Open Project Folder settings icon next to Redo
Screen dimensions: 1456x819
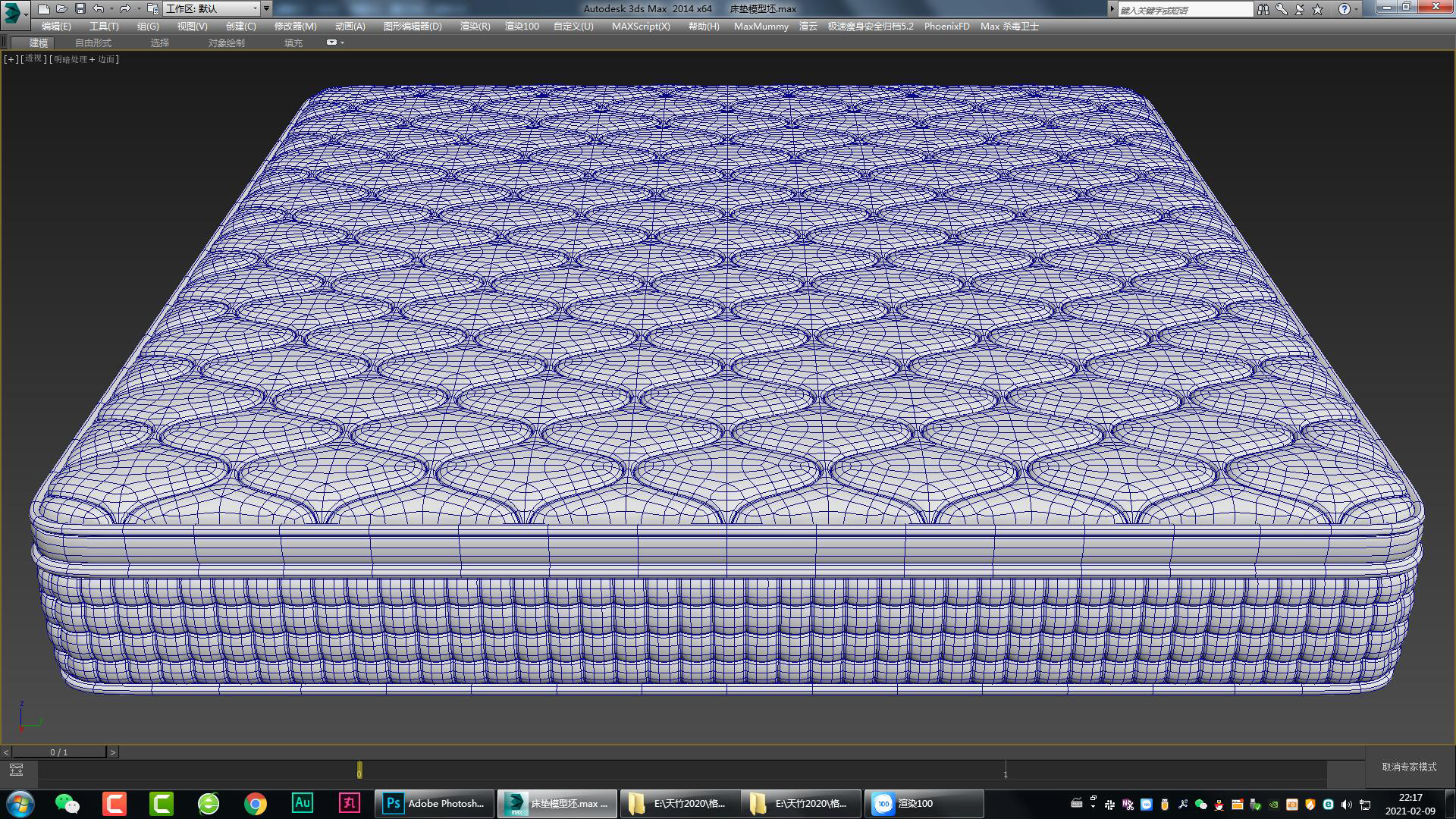pyautogui.click(x=152, y=9)
